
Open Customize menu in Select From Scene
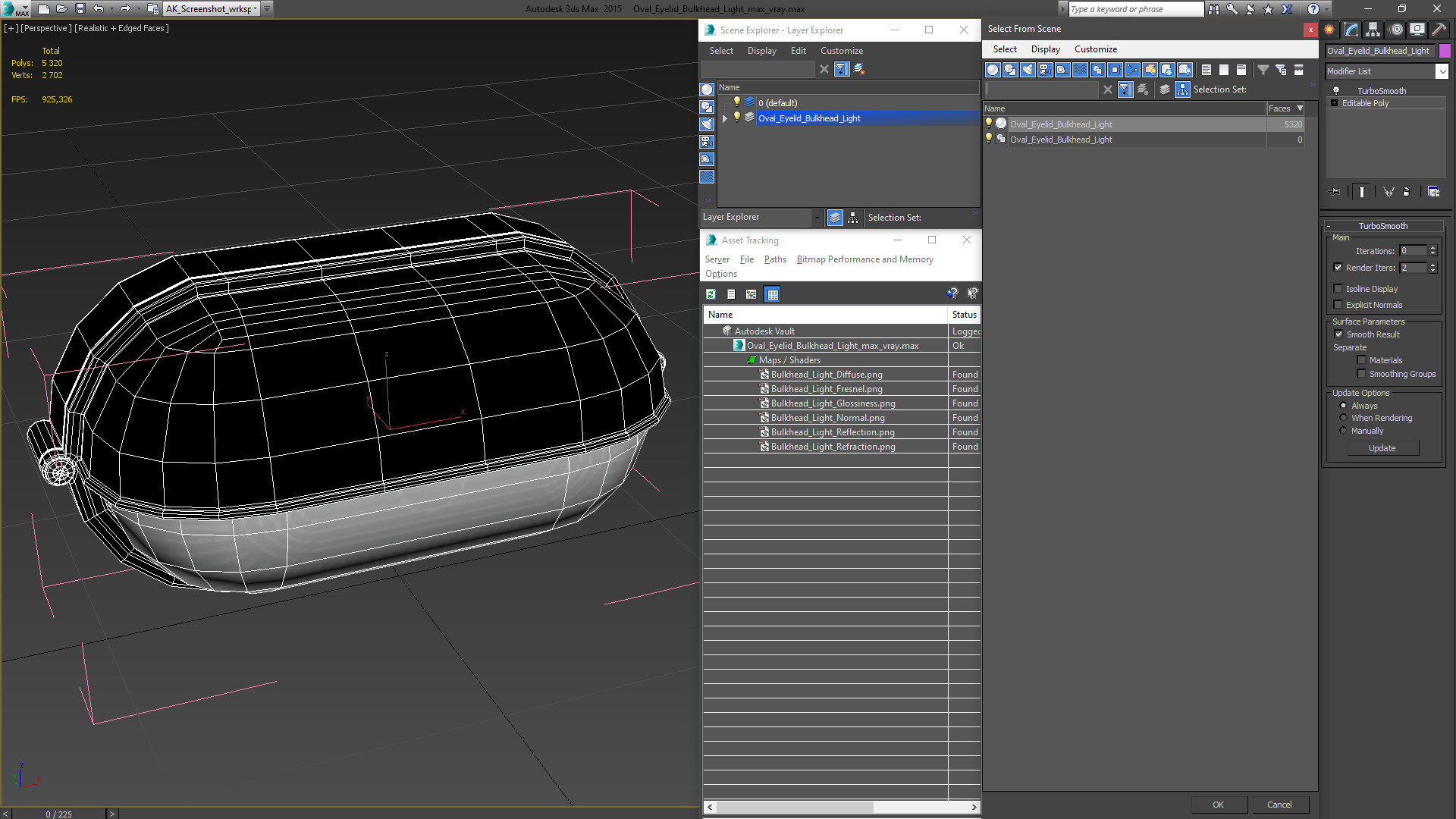coord(1095,49)
